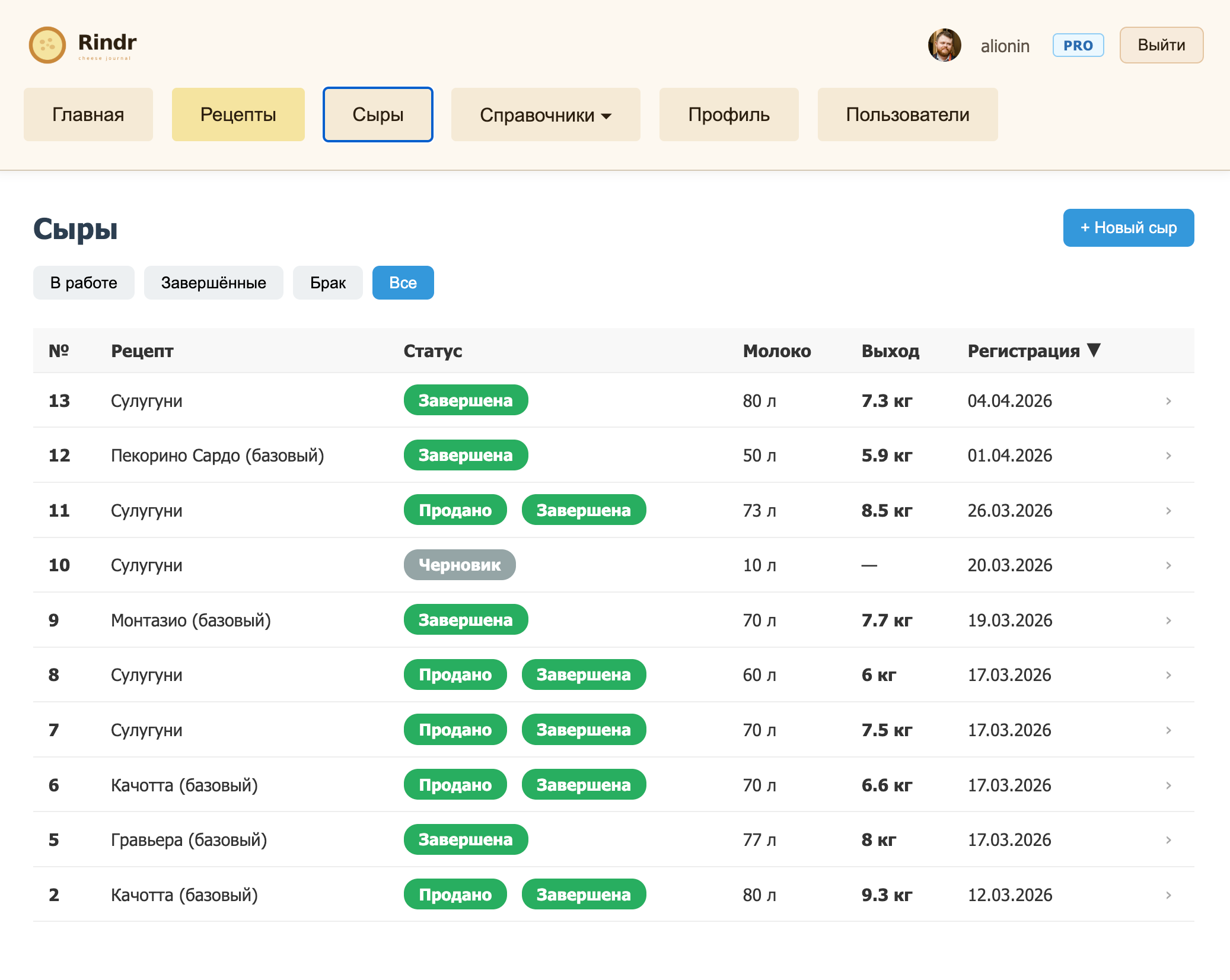This screenshot has width=1230, height=980.
Task: Toggle sort by Регистрация column arrow
Action: 1094,350
